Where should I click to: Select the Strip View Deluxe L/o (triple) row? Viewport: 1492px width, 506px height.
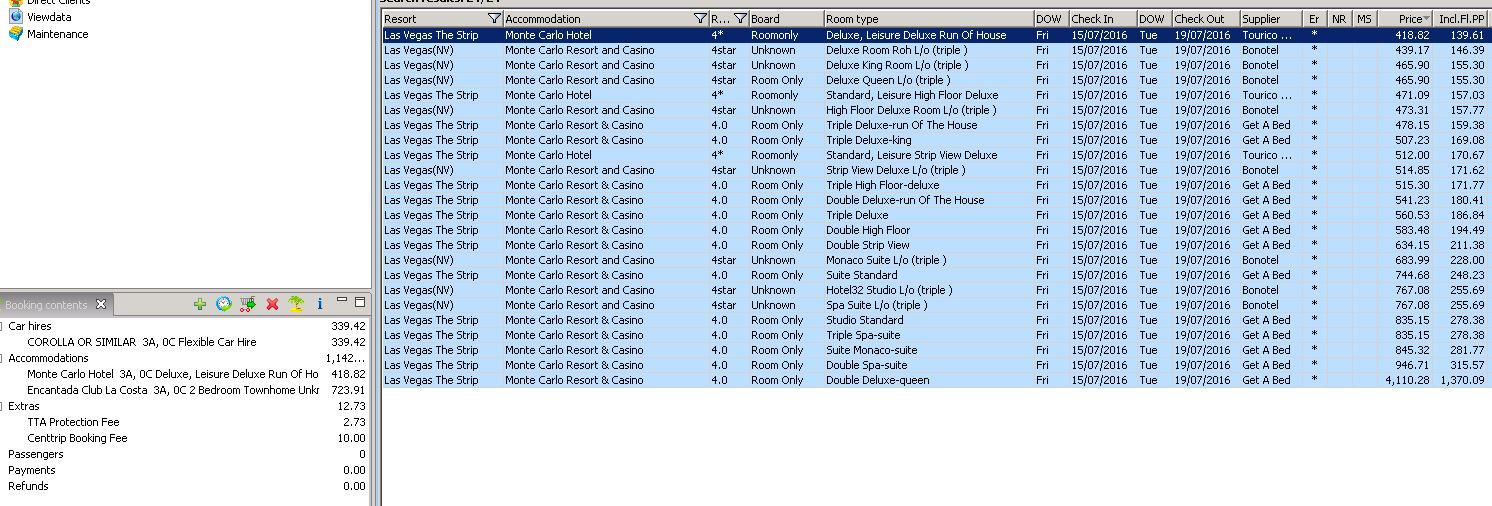tap(937, 170)
